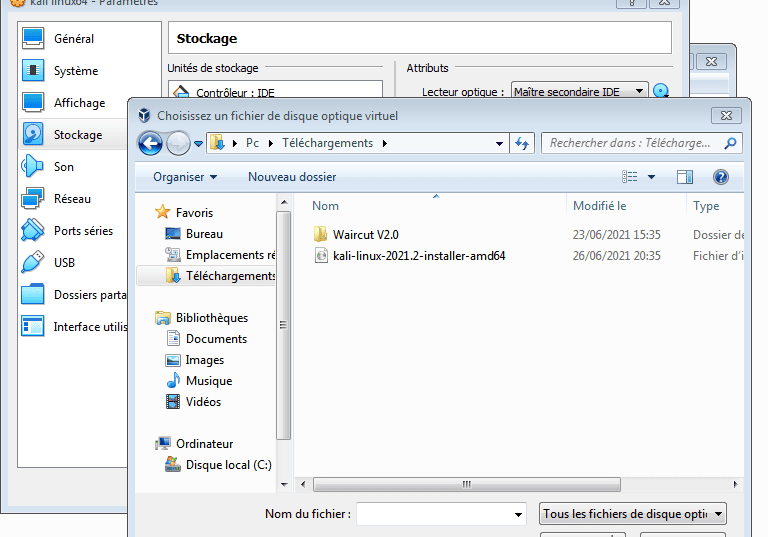Click Téléchargements in the address path

pos(327,143)
